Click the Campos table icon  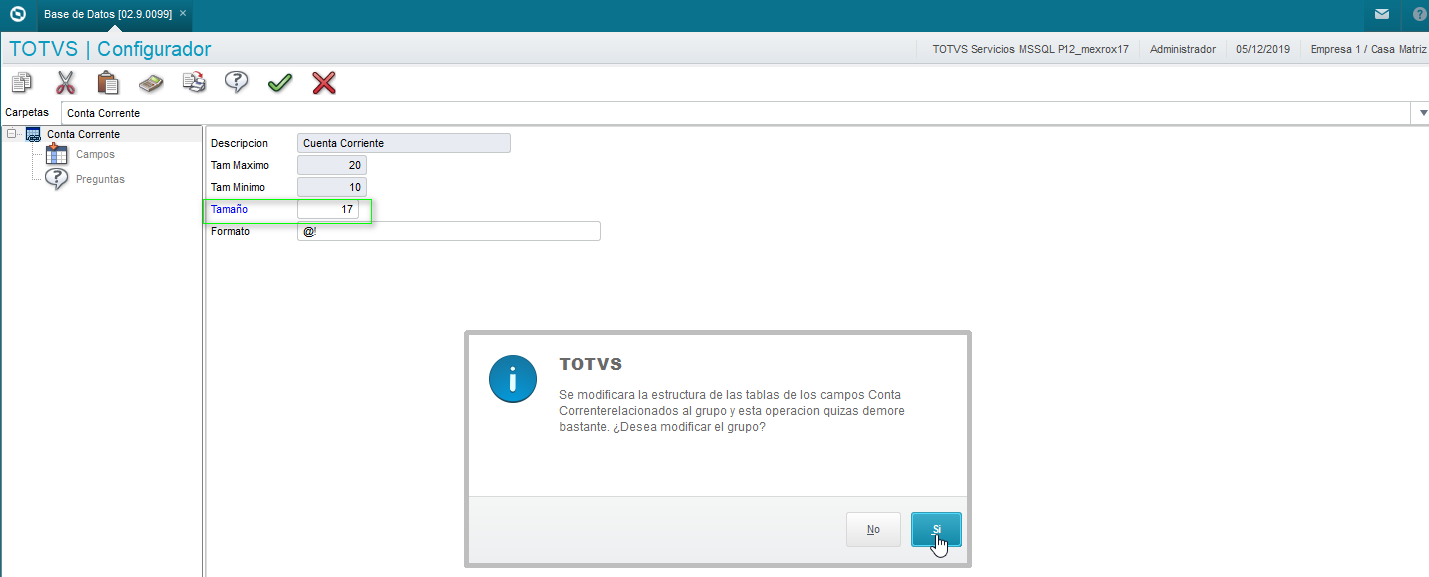[x=57, y=154]
